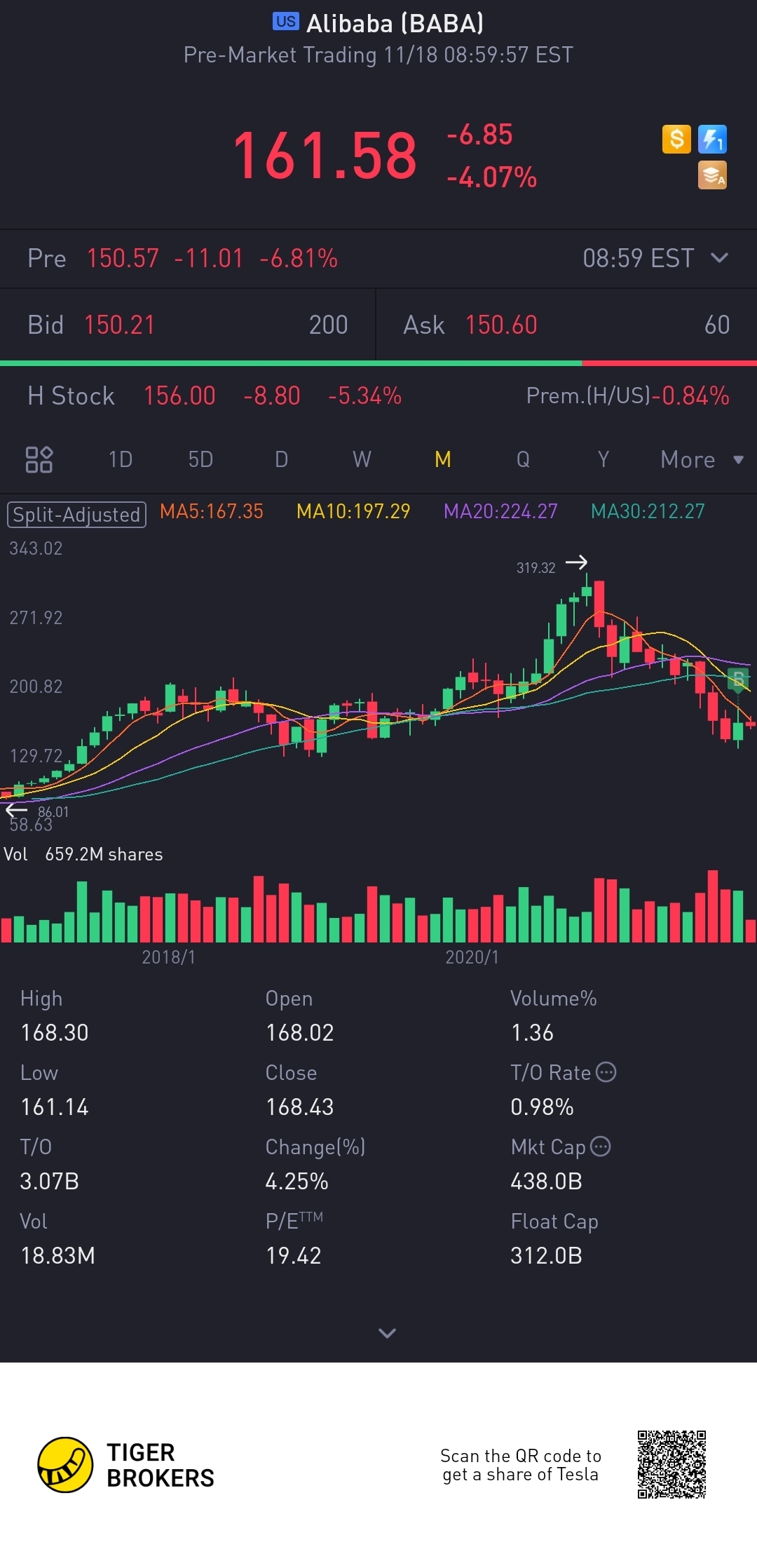The image size is (757, 1568).
Task: Tap the 319.32 chart high label
Action: point(536,567)
